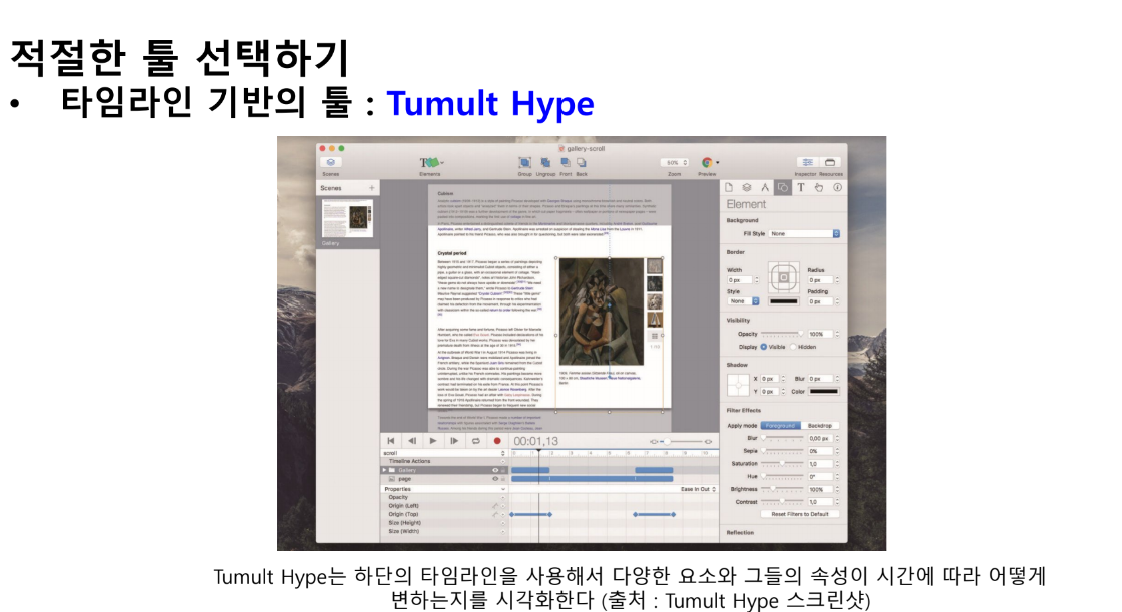Select the Visible display radio button
Image resolution: width=1122 pixels, height=612 pixels.
[x=764, y=347]
